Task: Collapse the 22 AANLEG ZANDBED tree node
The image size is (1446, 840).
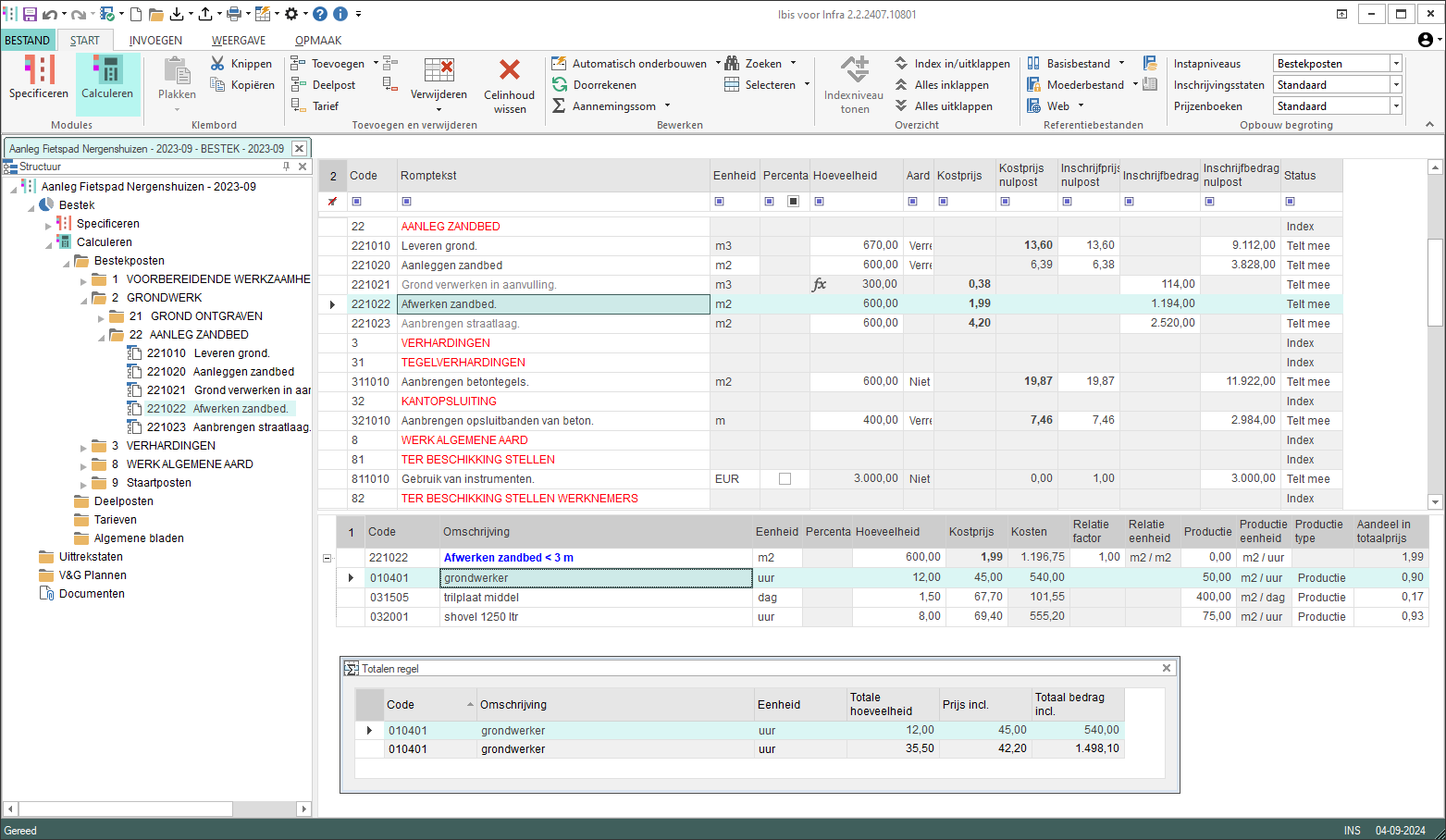Action: pyautogui.click(x=101, y=336)
